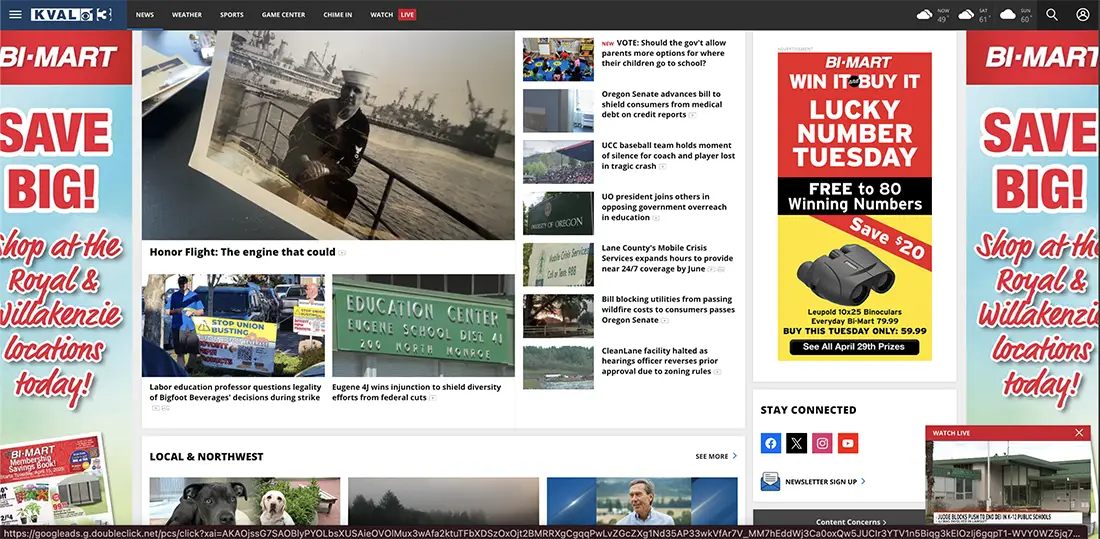Click the man in suit story thumbnail
1100x539 pixels.
pyautogui.click(x=642, y=501)
